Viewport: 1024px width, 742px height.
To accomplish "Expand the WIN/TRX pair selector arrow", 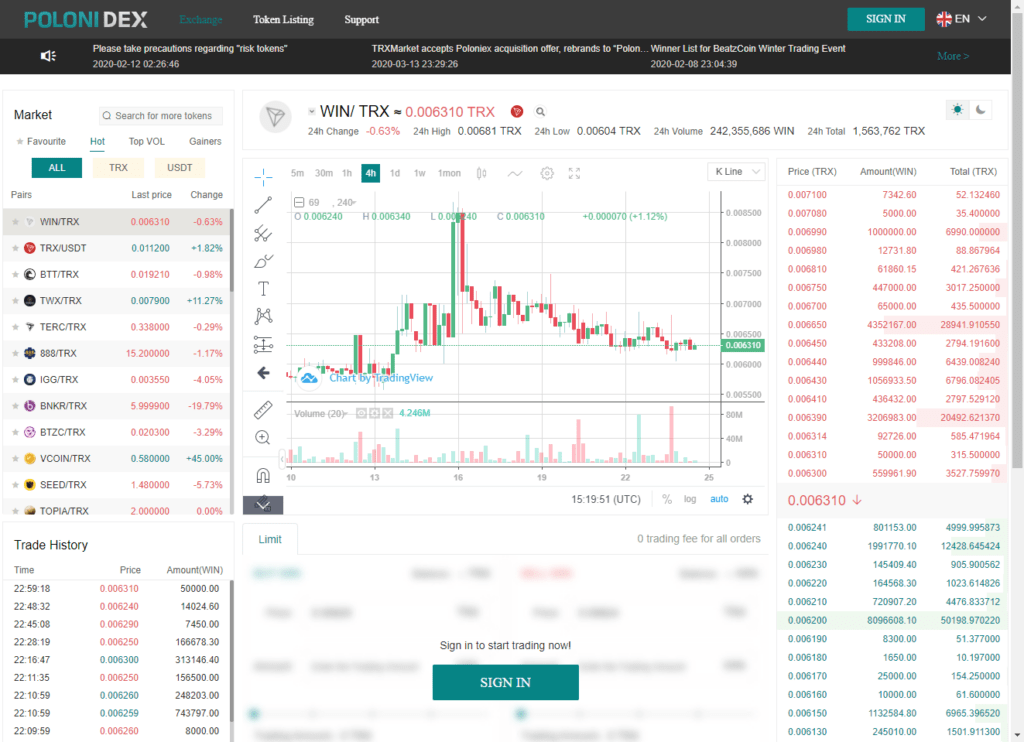I will (x=312, y=112).
